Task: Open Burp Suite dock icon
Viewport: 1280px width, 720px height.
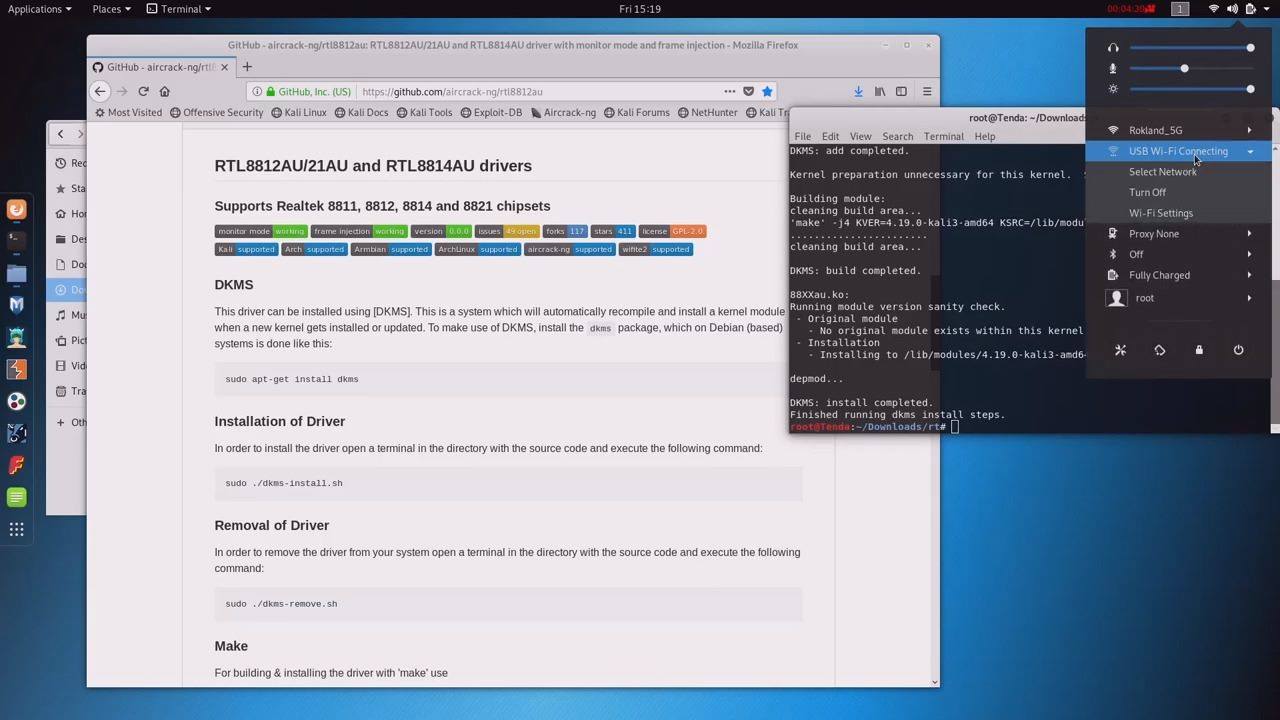Action: point(16,369)
